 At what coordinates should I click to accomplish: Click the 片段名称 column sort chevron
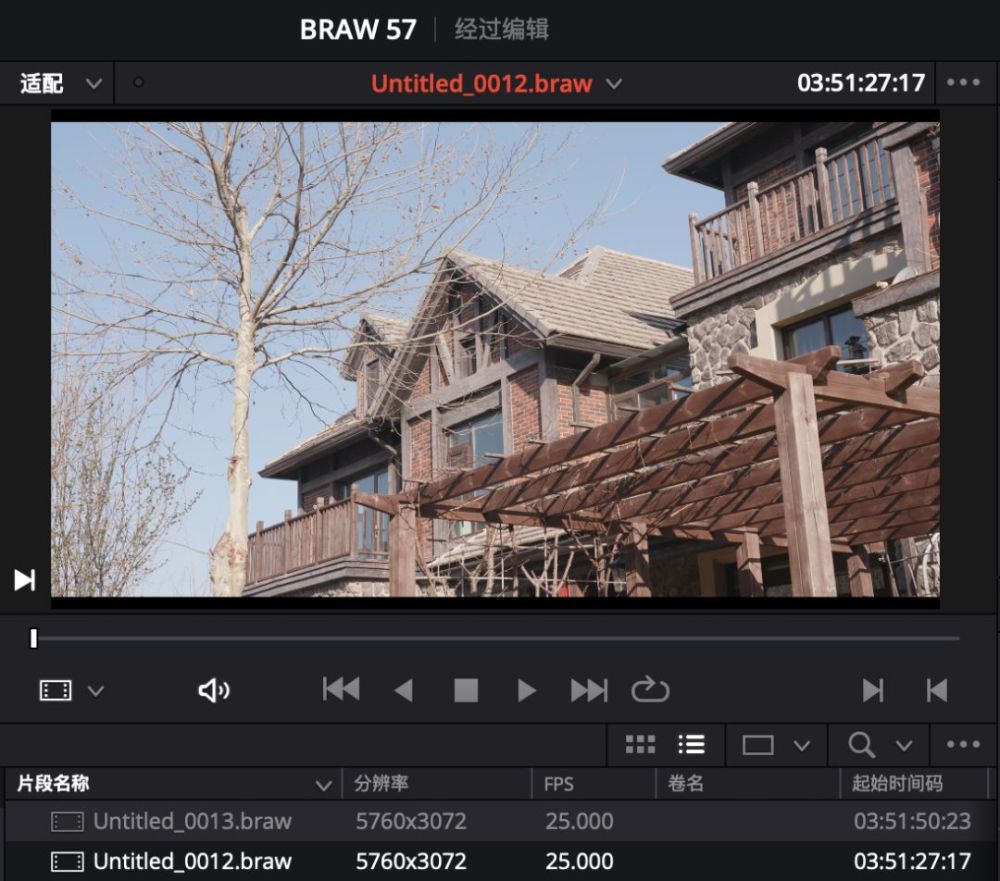324,785
